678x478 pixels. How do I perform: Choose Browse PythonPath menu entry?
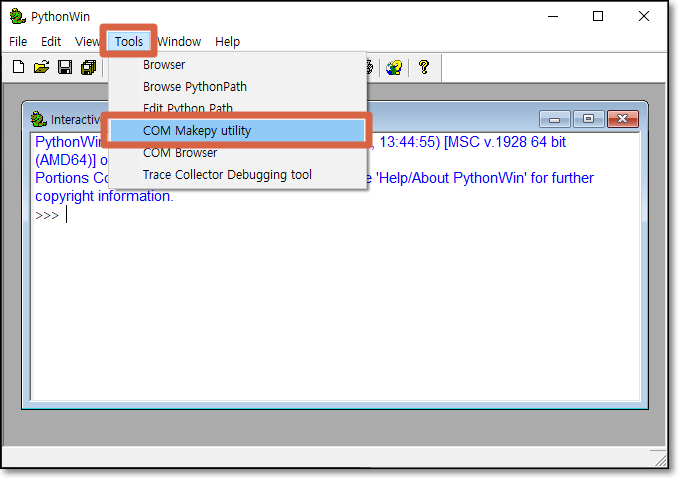pos(237,87)
